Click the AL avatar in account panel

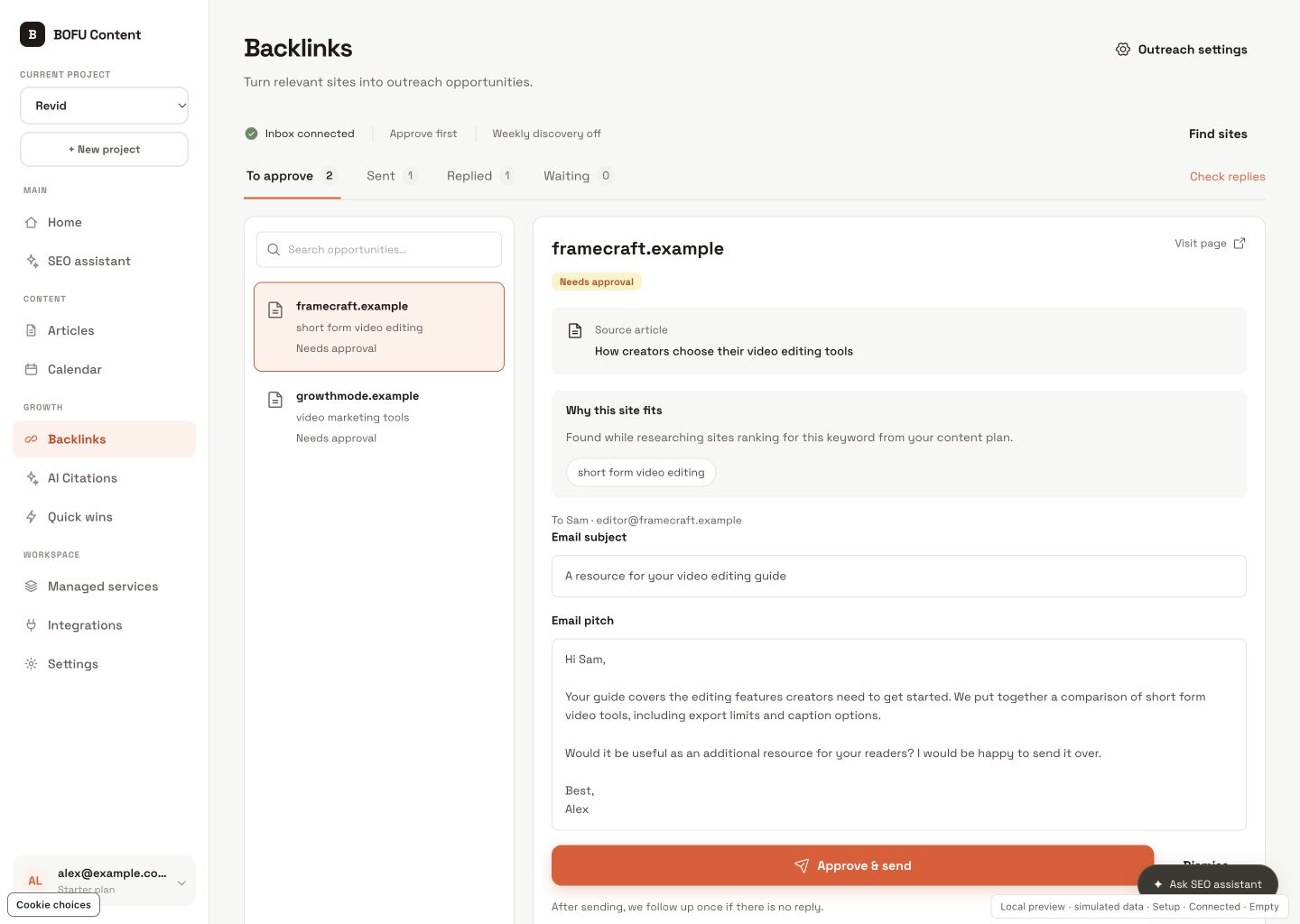pos(35,881)
